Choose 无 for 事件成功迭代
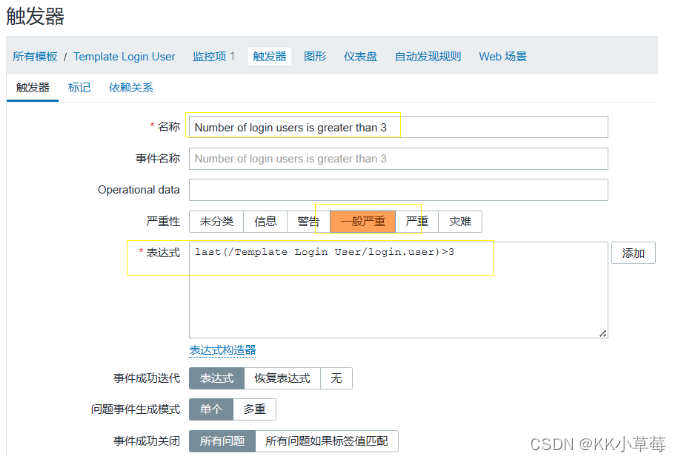The height and width of the screenshot is (462, 681). pyautogui.click(x=336, y=378)
